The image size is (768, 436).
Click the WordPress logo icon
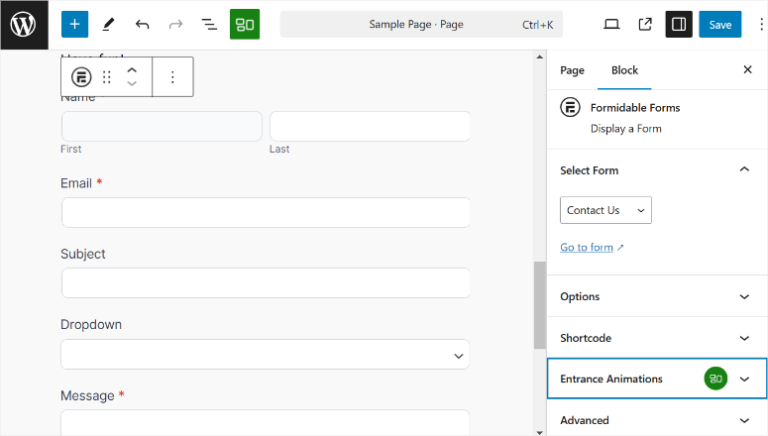tap(24, 24)
